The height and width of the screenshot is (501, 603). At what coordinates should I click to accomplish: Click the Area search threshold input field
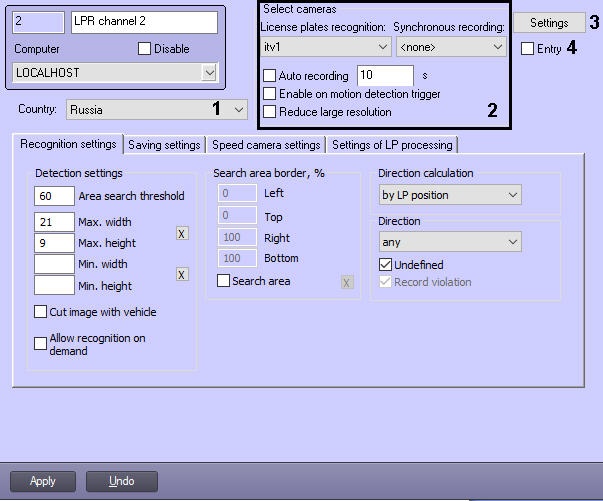[x=54, y=196]
